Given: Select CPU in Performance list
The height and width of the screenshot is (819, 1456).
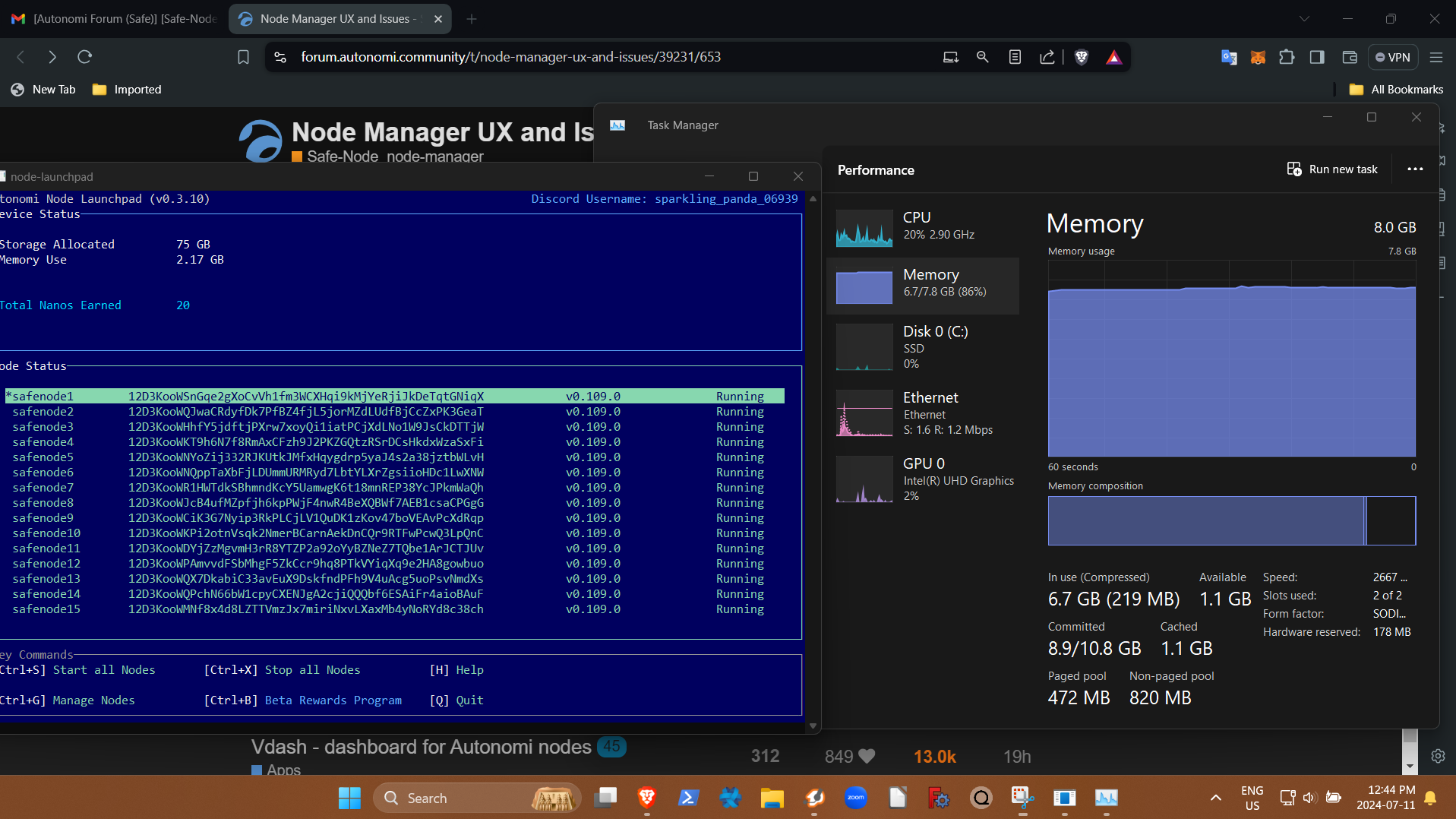Looking at the screenshot, I should (923, 227).
